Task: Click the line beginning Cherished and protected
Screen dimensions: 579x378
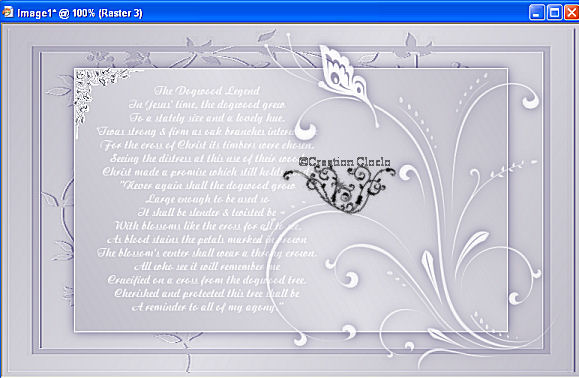Action: 207,293
